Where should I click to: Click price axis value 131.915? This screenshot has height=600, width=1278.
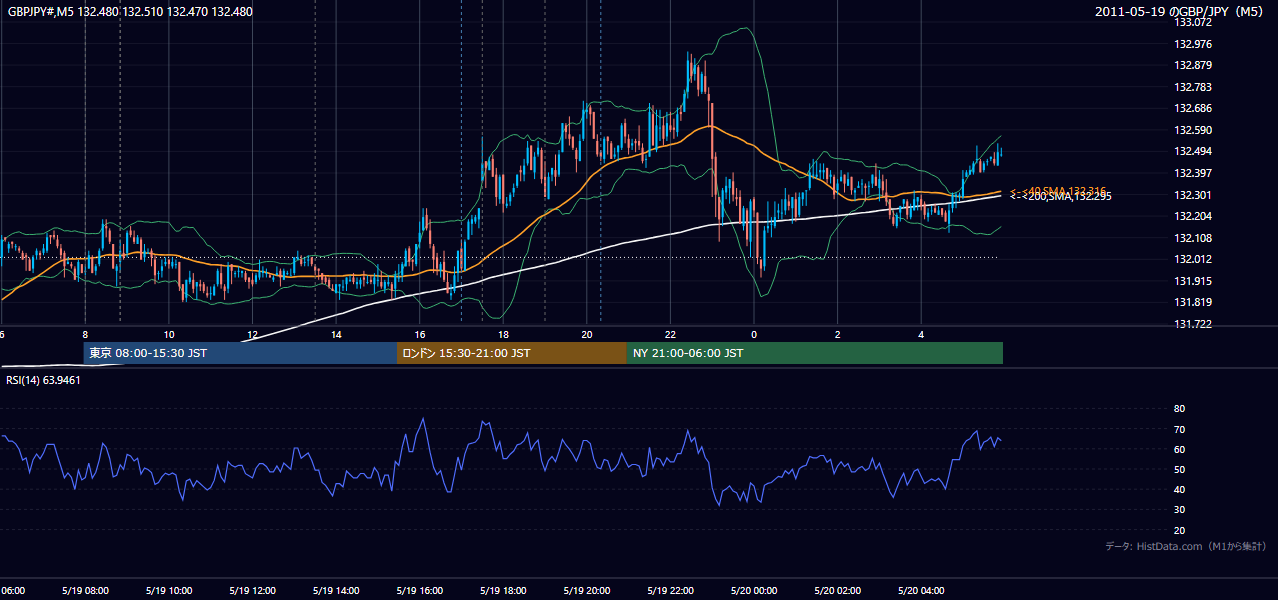pyautogui.click(x=1192, y=281)
